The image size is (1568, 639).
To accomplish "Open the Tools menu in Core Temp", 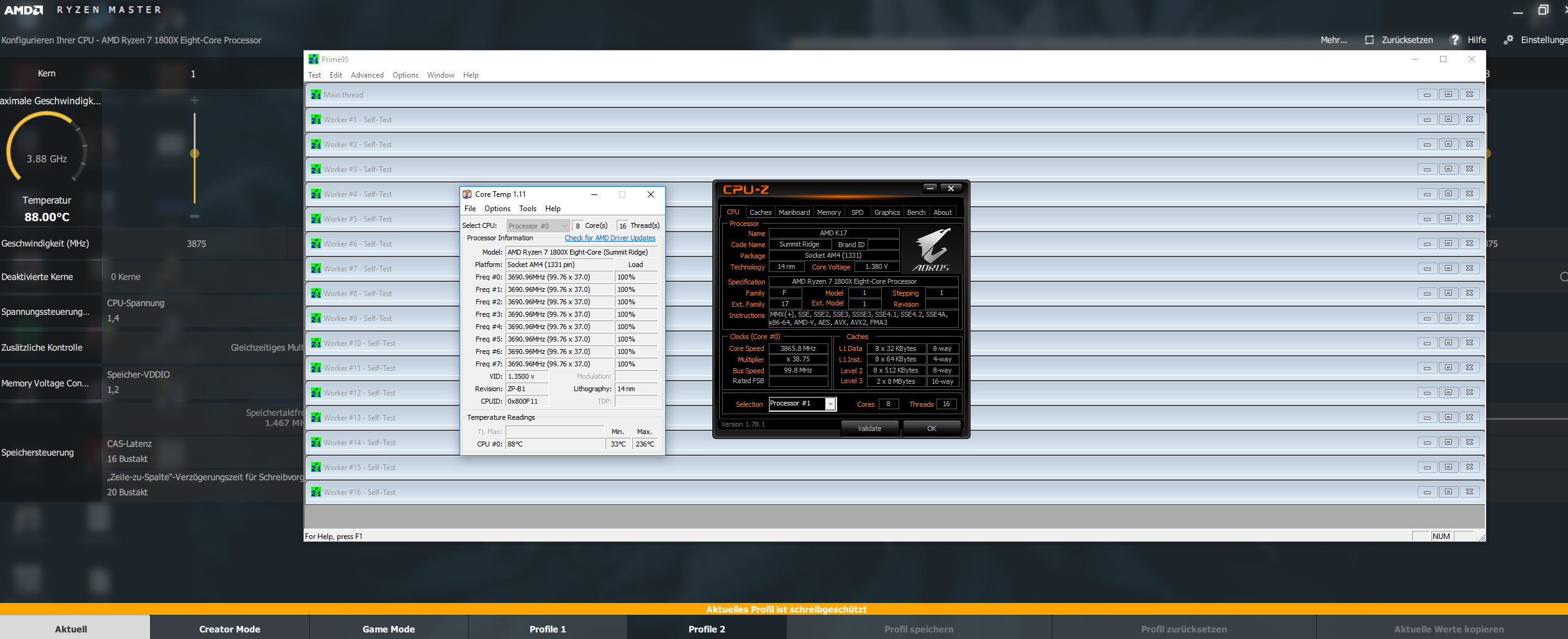I will coord(528,209).
